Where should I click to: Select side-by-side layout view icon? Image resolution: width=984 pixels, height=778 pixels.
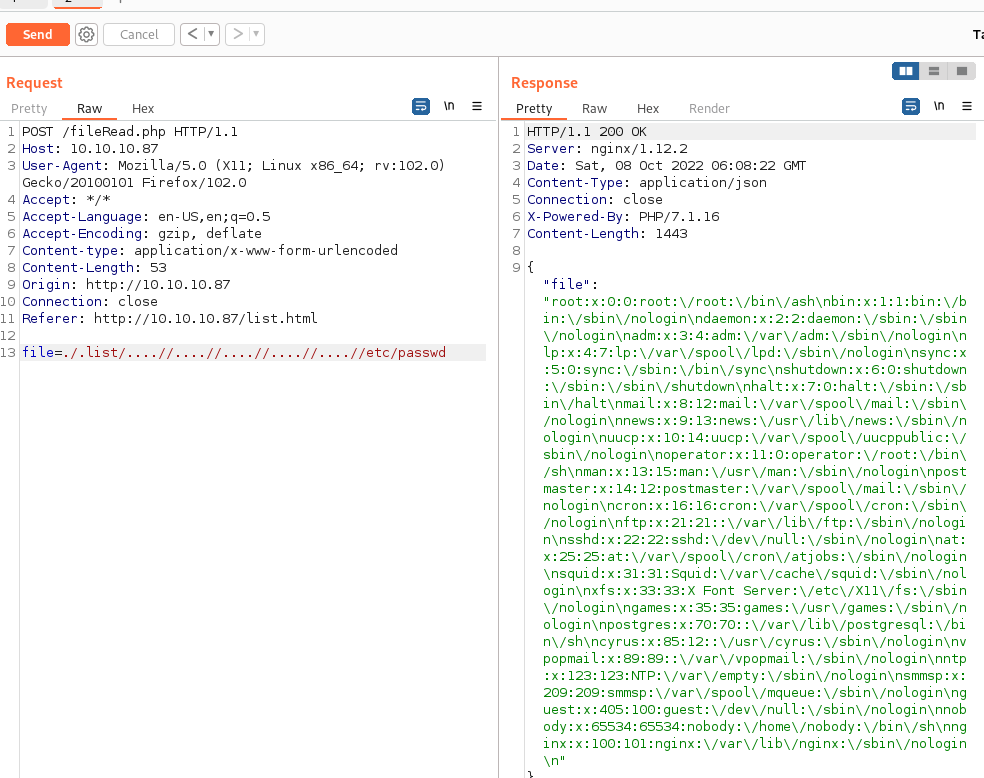click(906, 71)
